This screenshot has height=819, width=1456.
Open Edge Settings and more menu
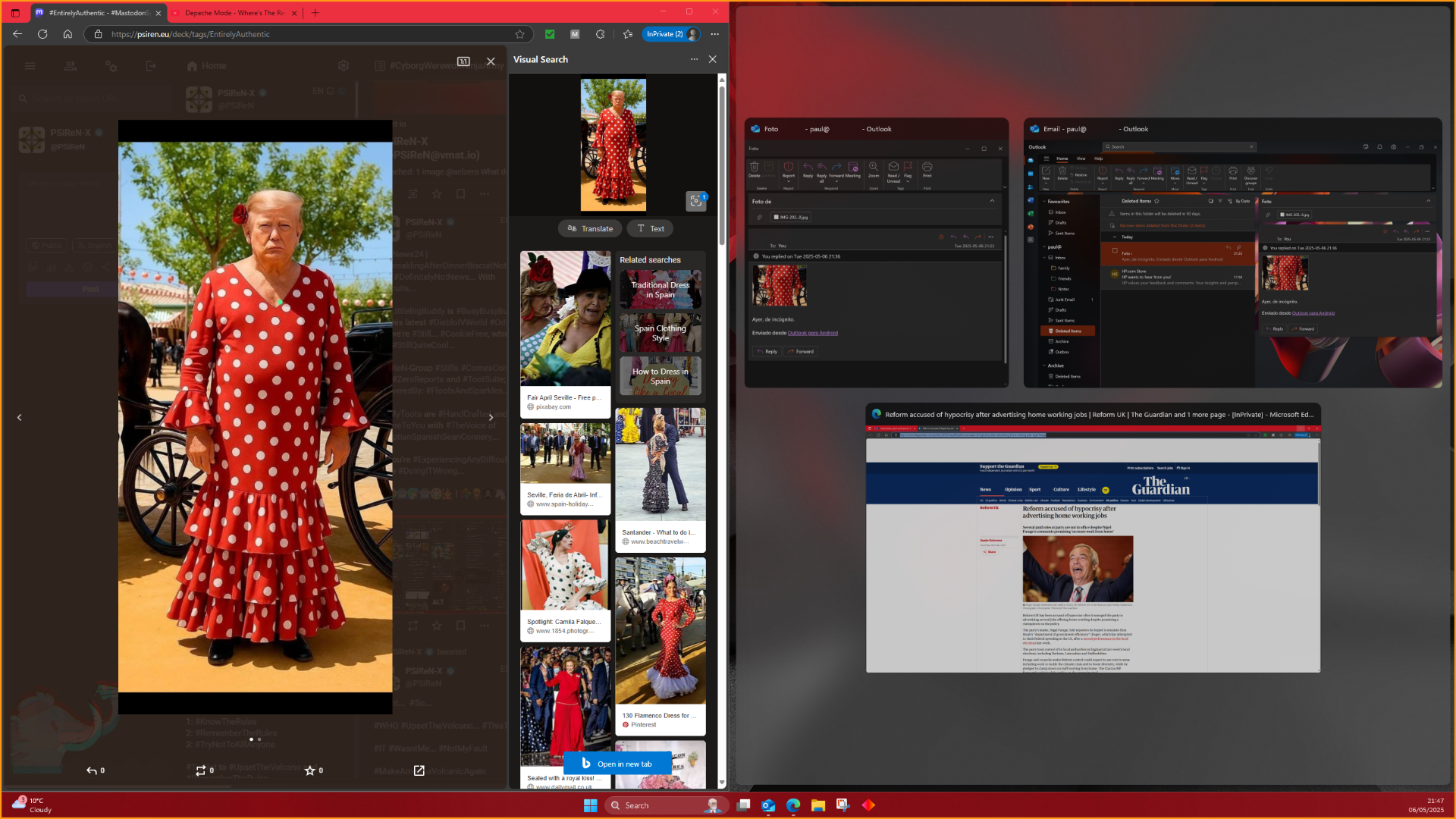point(715,34)
